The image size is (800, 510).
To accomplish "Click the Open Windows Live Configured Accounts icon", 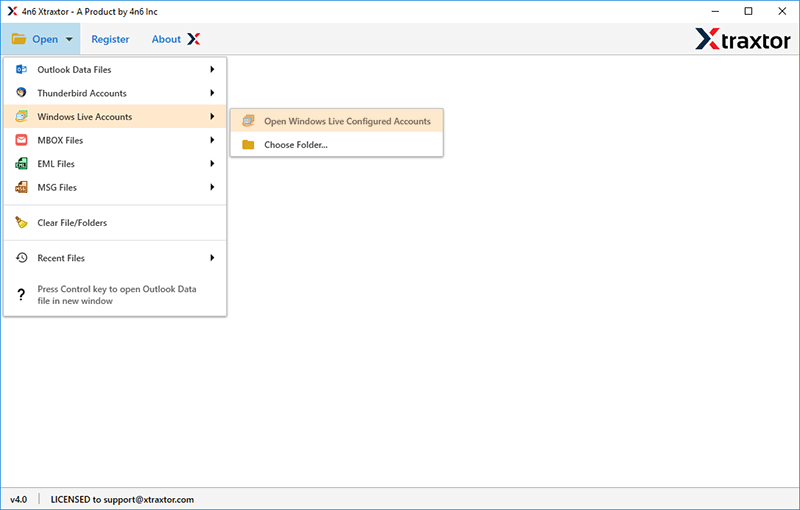I will [248, 121].
